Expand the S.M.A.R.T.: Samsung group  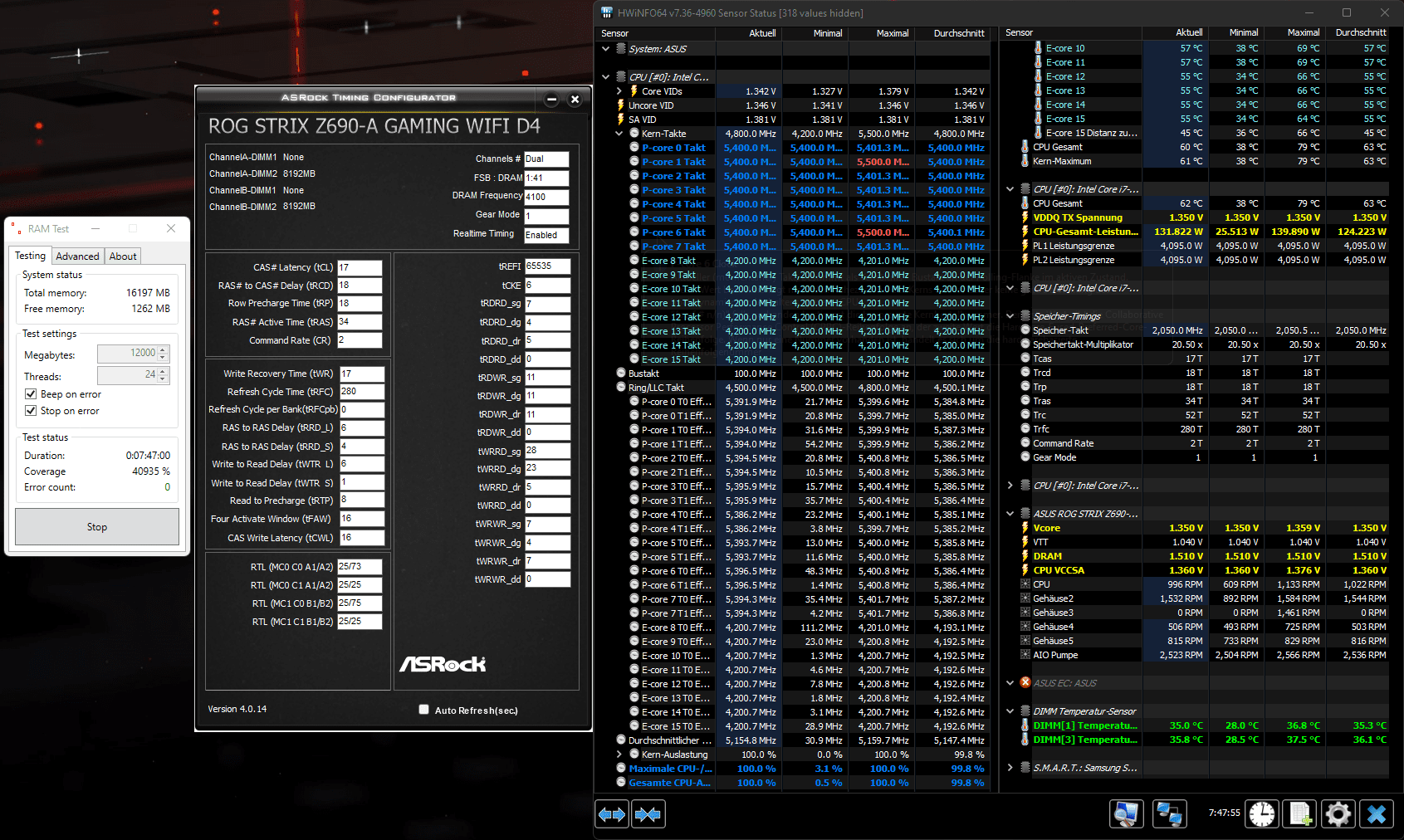[x=1010, y=768]
